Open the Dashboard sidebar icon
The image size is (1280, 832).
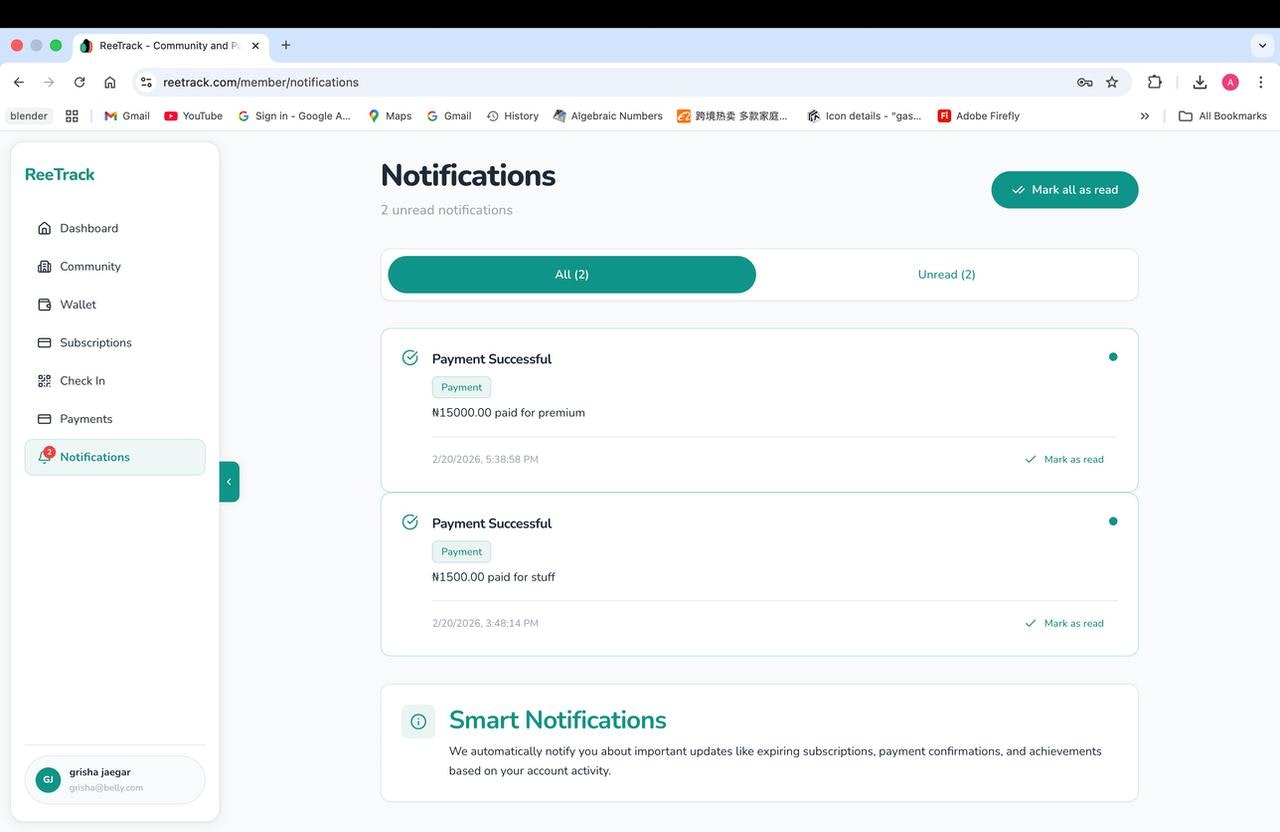[x=44, y=228]
